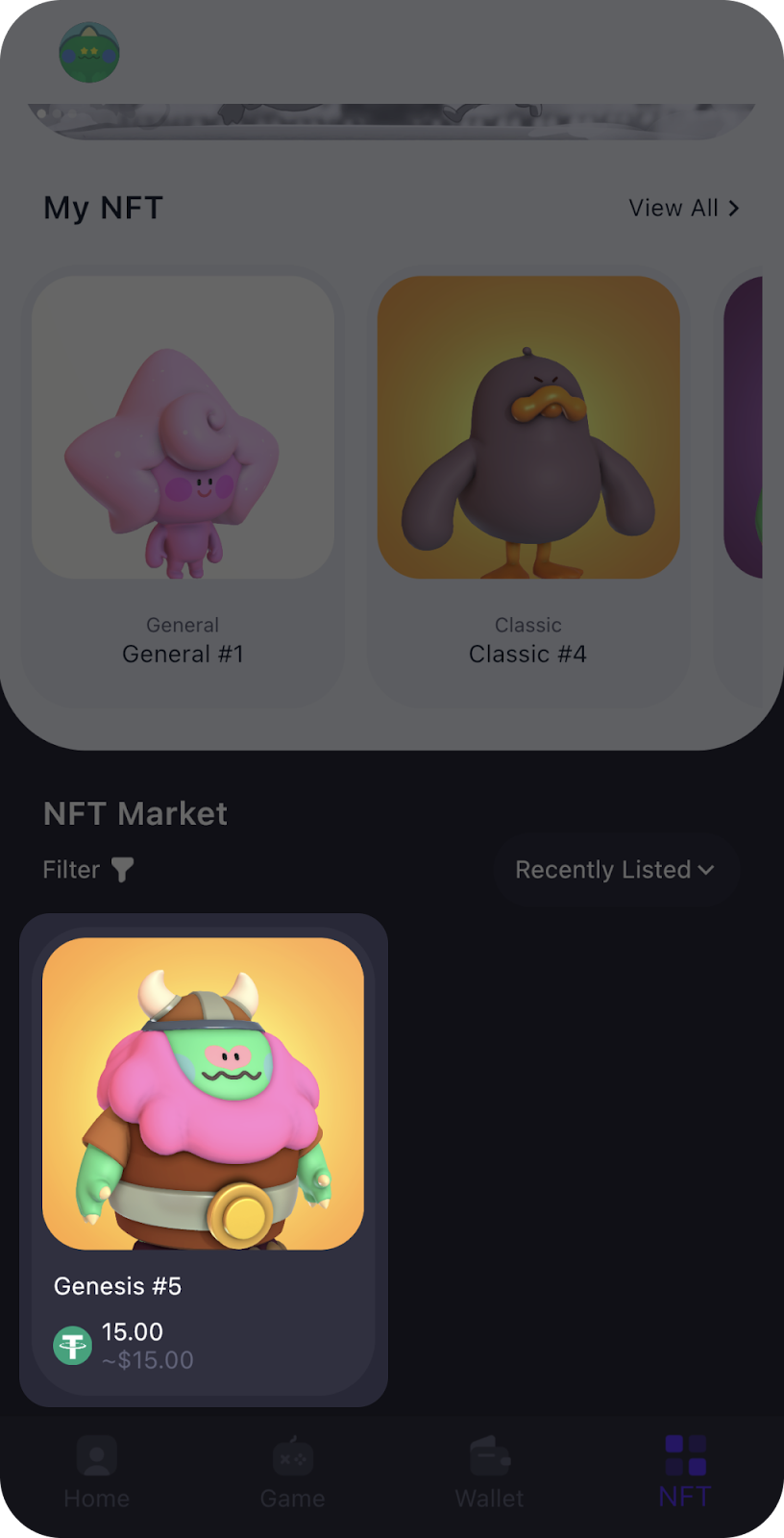784x1538 pixels.
Task: Tap the Home person icon
Action: (97, 1456)
